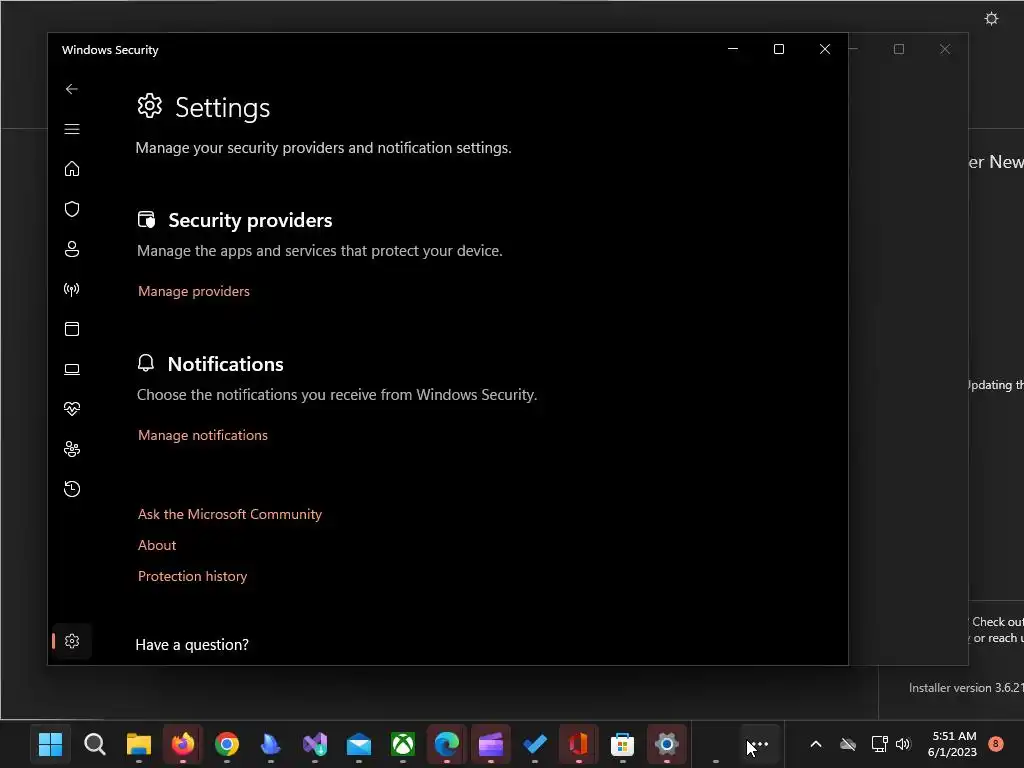Screen dimensions: 1024x768
Task: Open Family options icon
Action: [x=72, y=449]
